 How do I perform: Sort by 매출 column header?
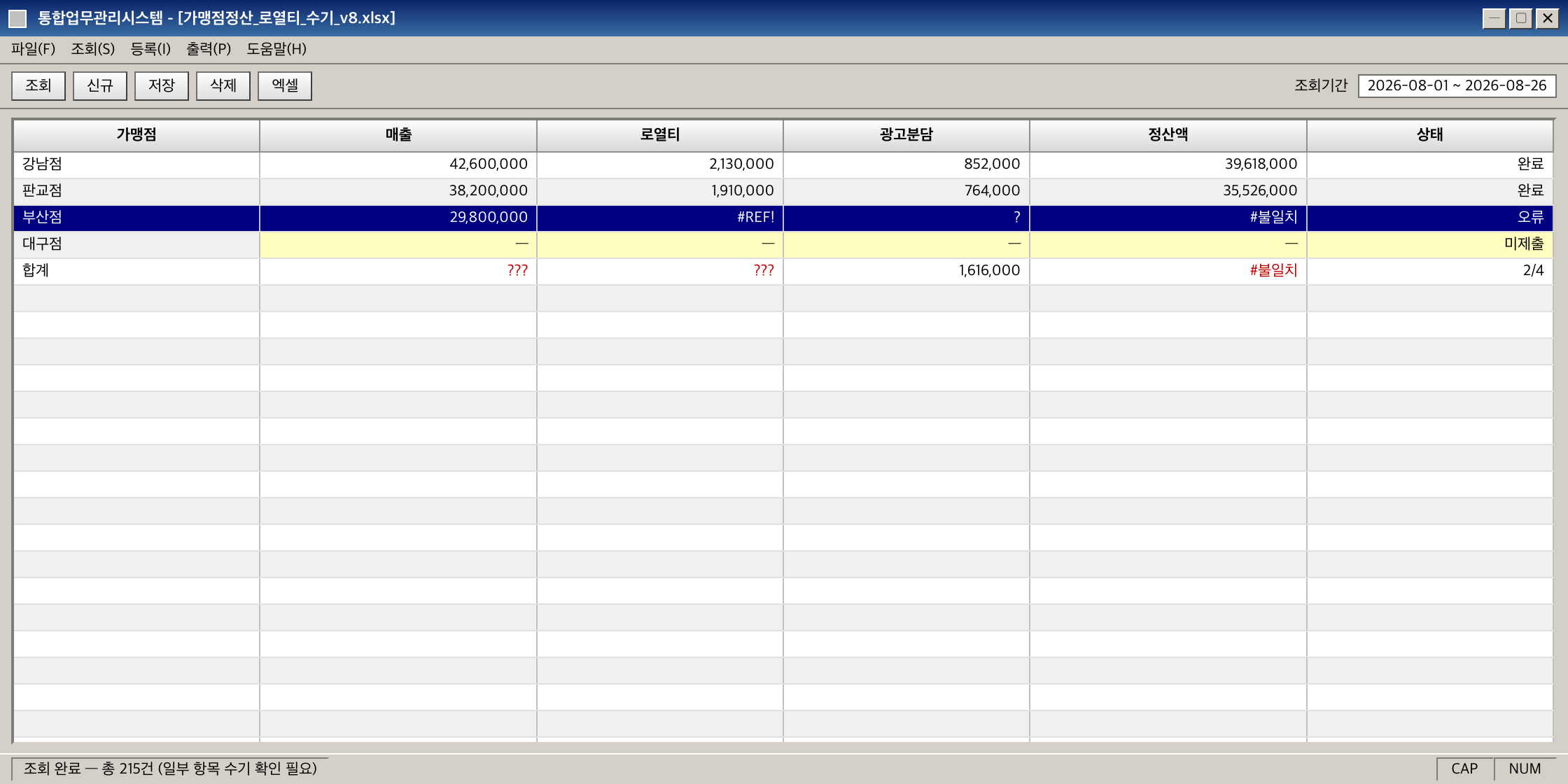[398, 135]
